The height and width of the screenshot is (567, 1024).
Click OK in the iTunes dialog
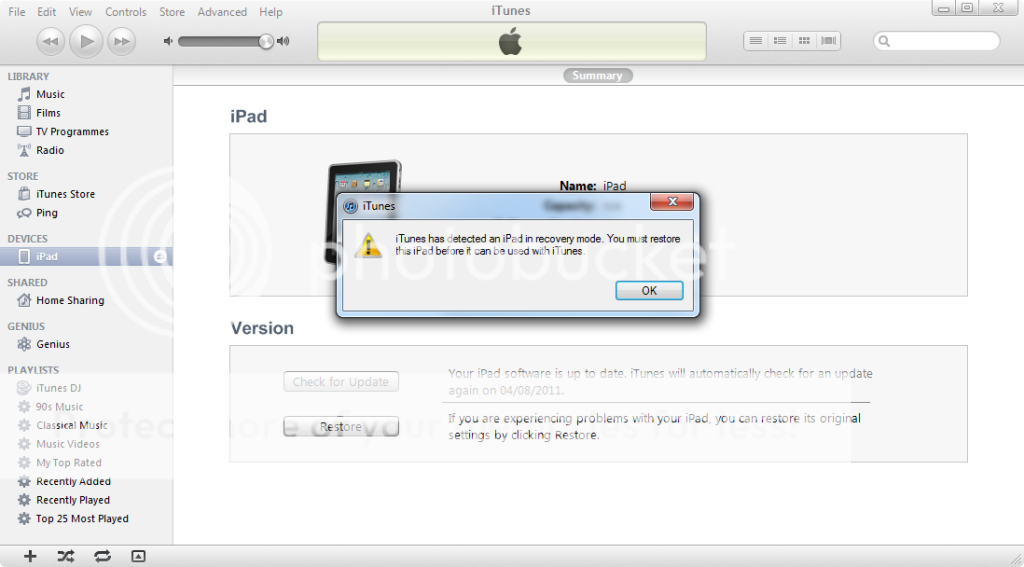pyautogui.click(x=649, y=291)
